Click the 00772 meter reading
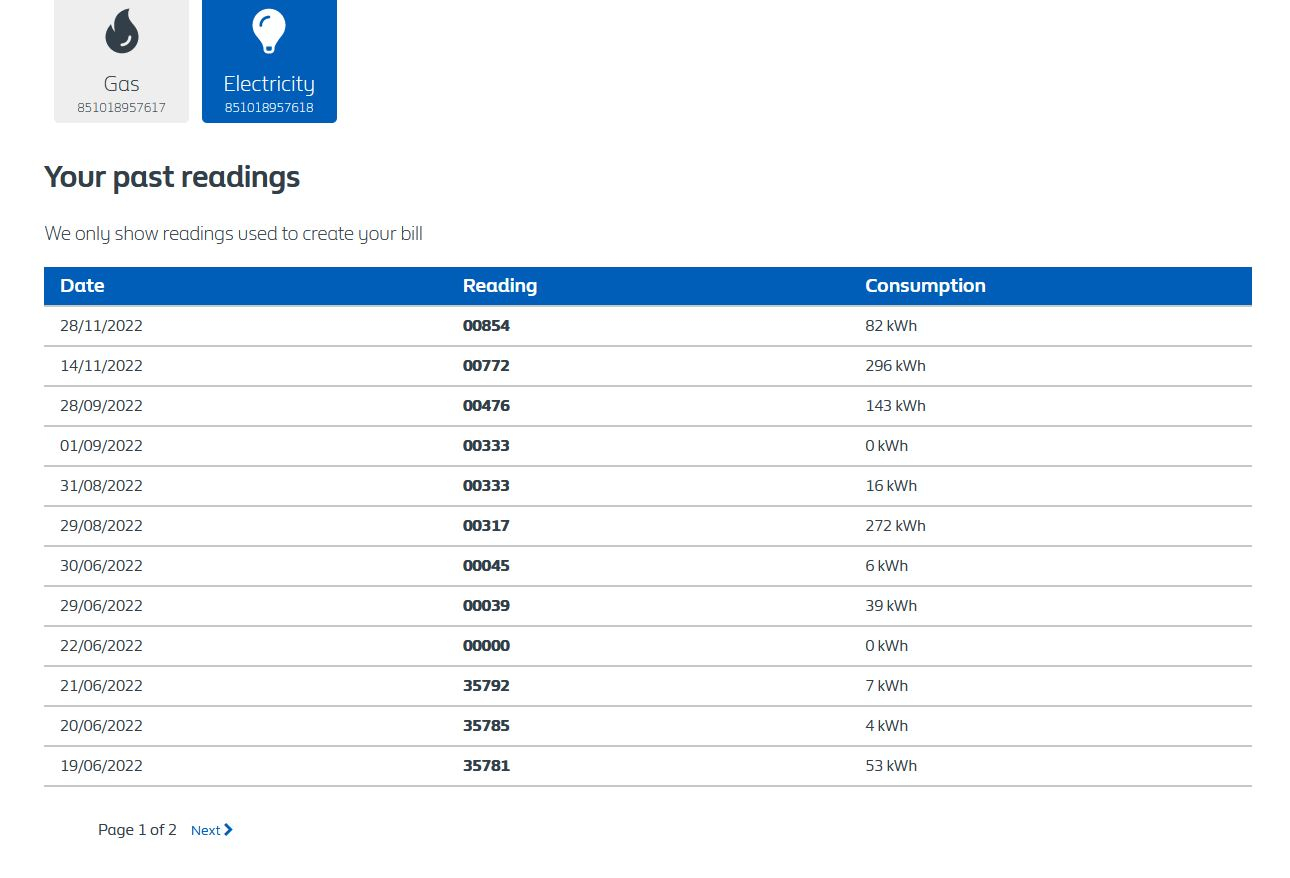1290x878 pixels. pyautogui.click(x=486, y=366)
